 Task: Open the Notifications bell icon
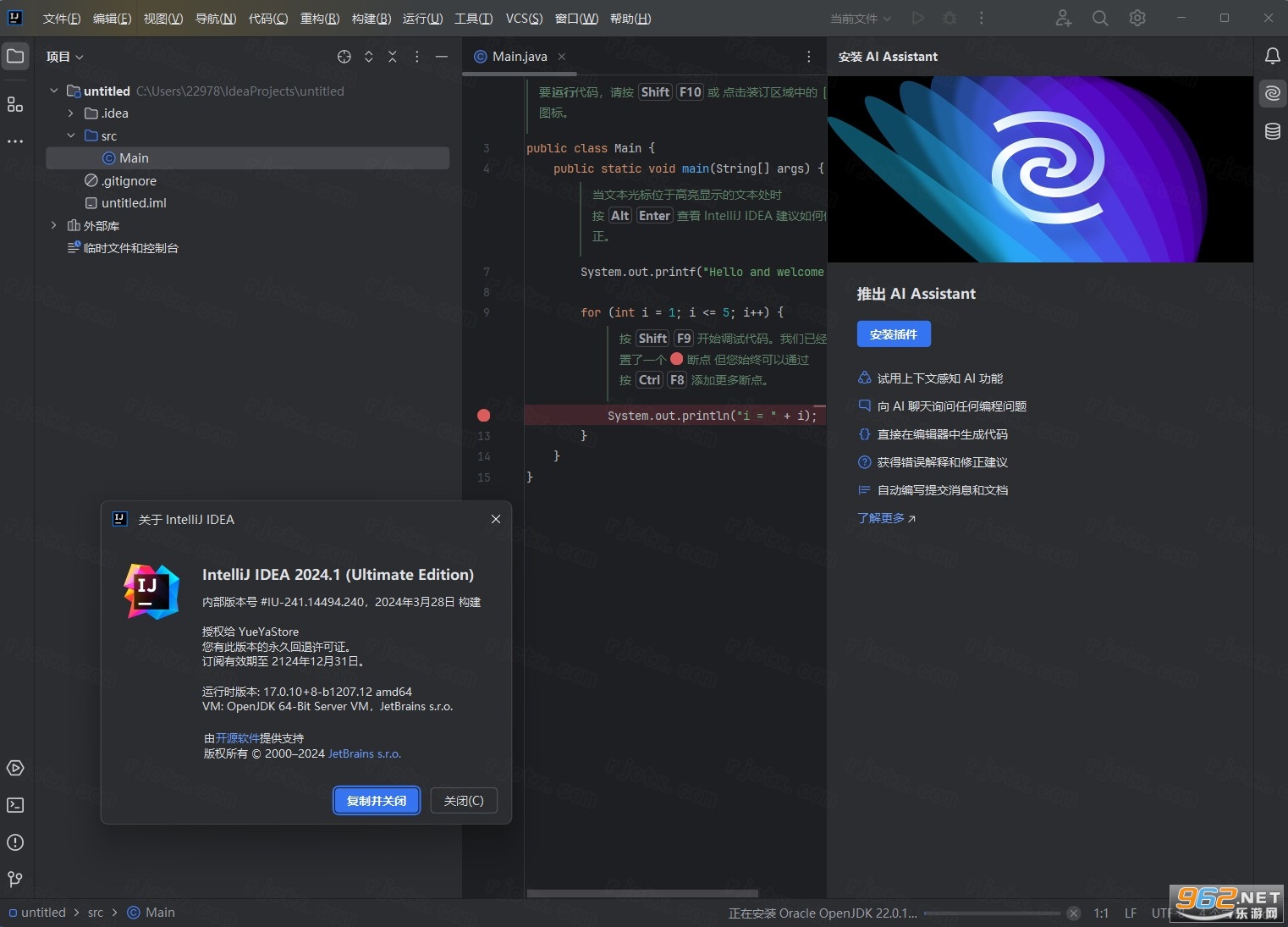(1272, 56)
